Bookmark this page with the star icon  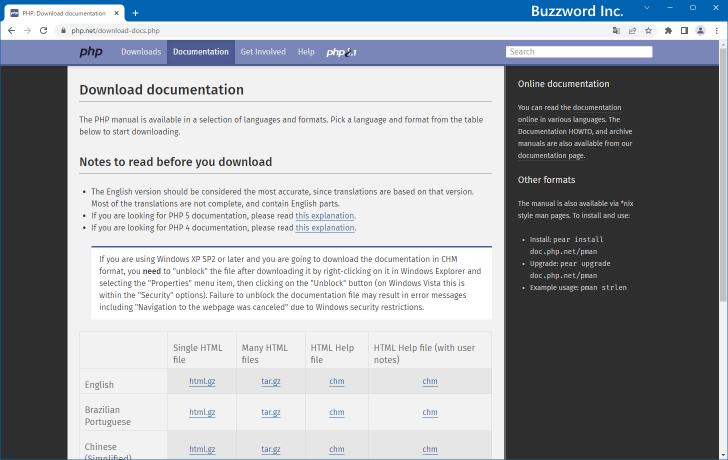tap(649, 31)
